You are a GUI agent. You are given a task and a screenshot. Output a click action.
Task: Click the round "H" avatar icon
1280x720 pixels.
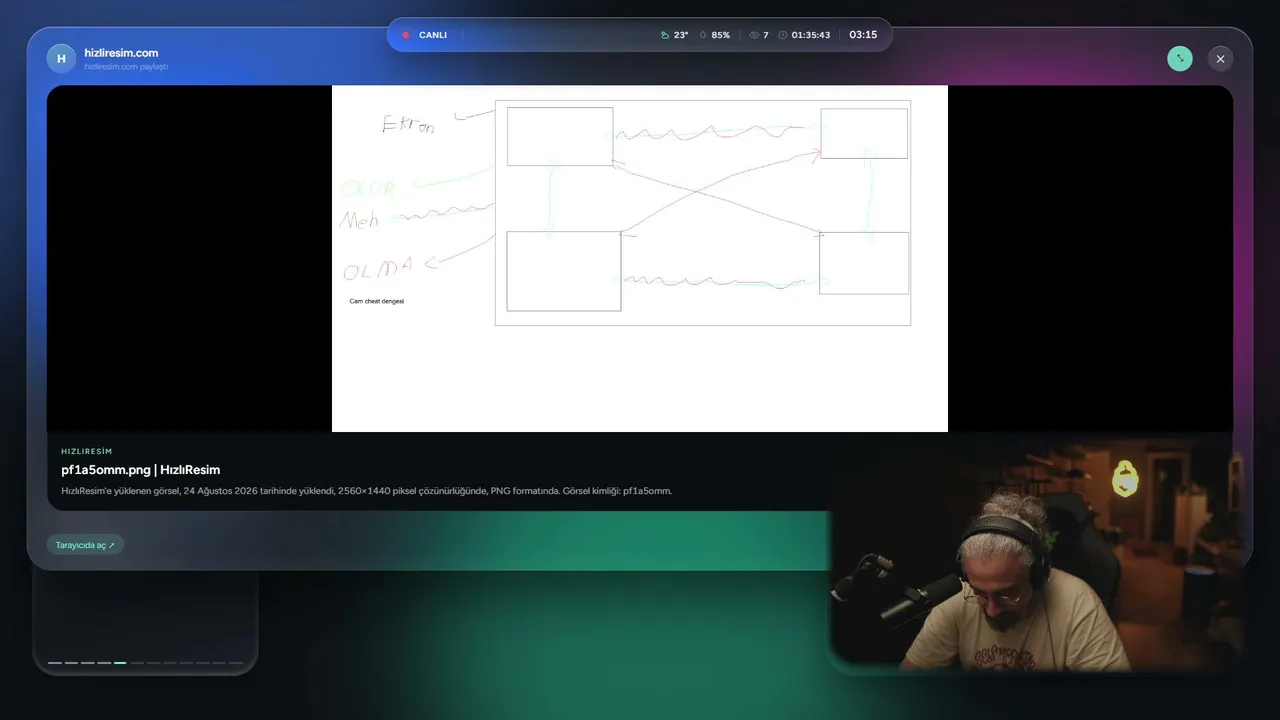tap(61, 59)
